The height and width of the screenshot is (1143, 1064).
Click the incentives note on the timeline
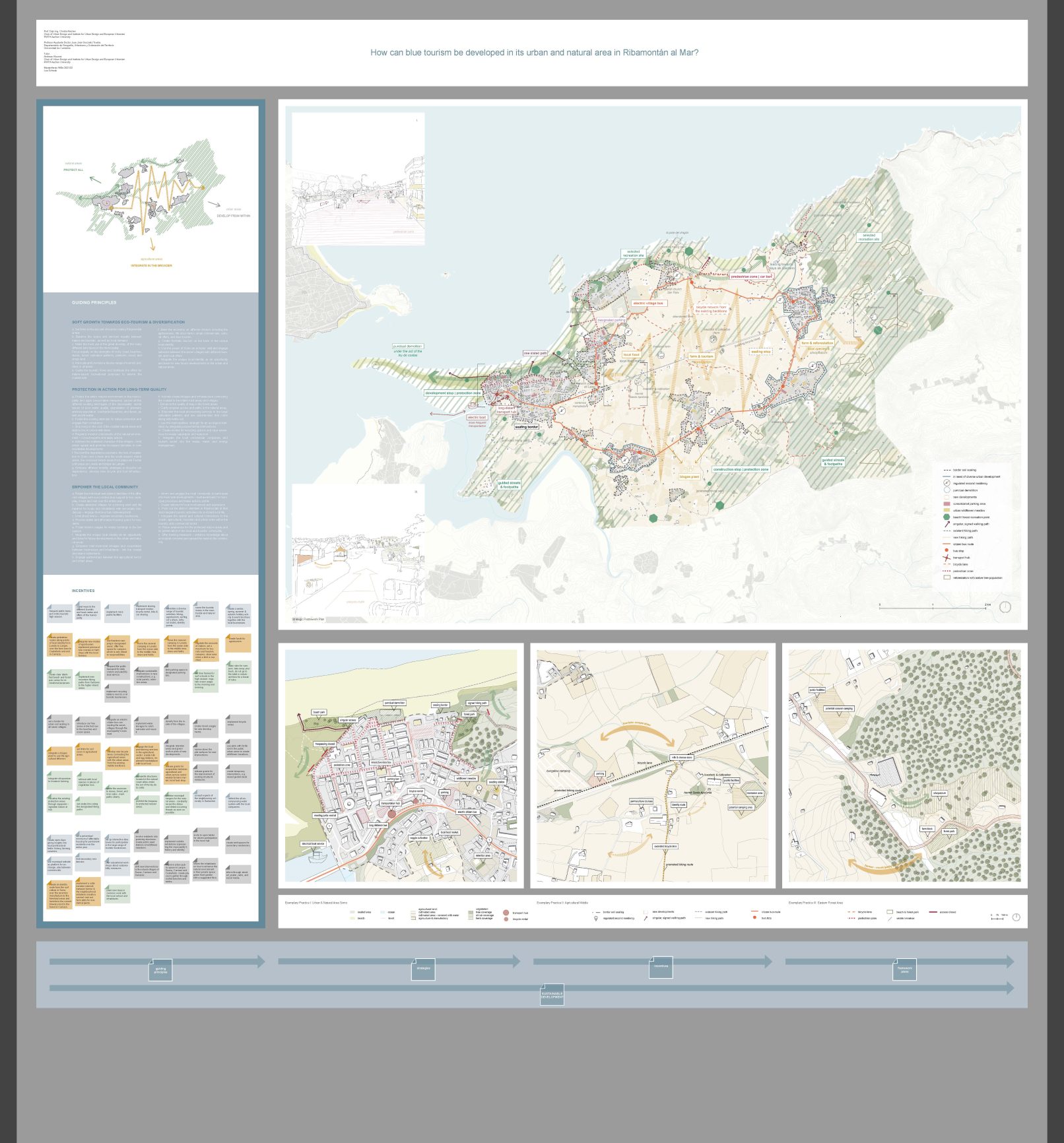pyautogui.click(x=661, y=967)
